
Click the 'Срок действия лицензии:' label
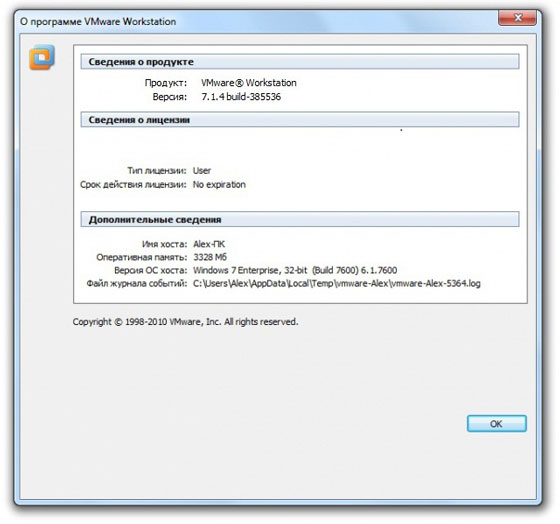pyautogui.click(x=133, y=185)
